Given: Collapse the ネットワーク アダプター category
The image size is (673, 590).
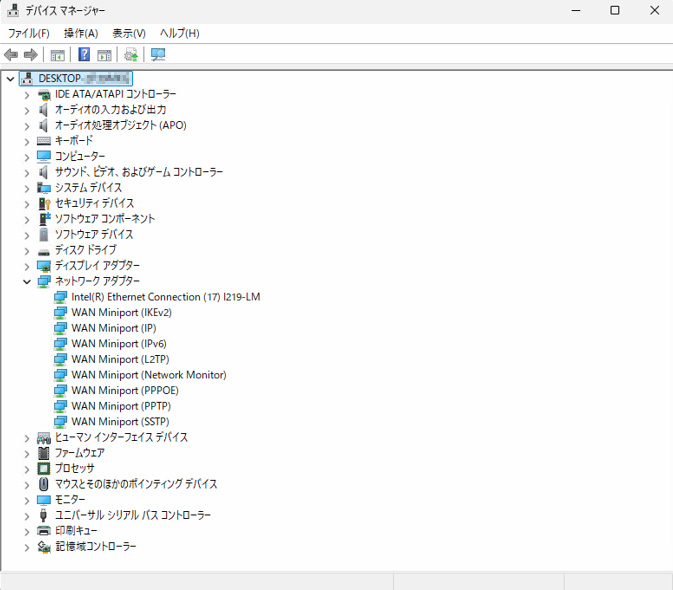Looking at the screenshot, I should pos(27,282).
